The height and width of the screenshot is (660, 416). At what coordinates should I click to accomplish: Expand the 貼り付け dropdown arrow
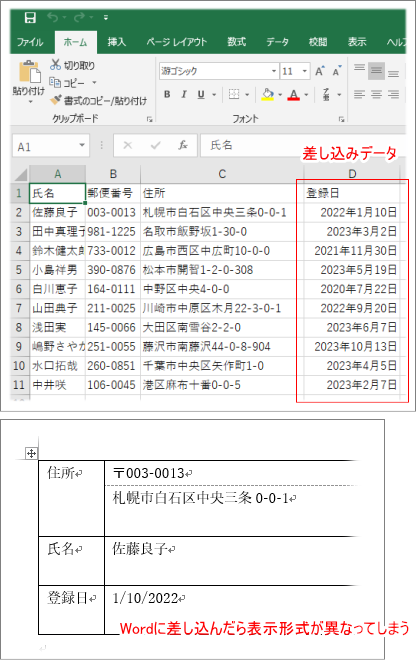pyautogui.click(x=30, y=102)
